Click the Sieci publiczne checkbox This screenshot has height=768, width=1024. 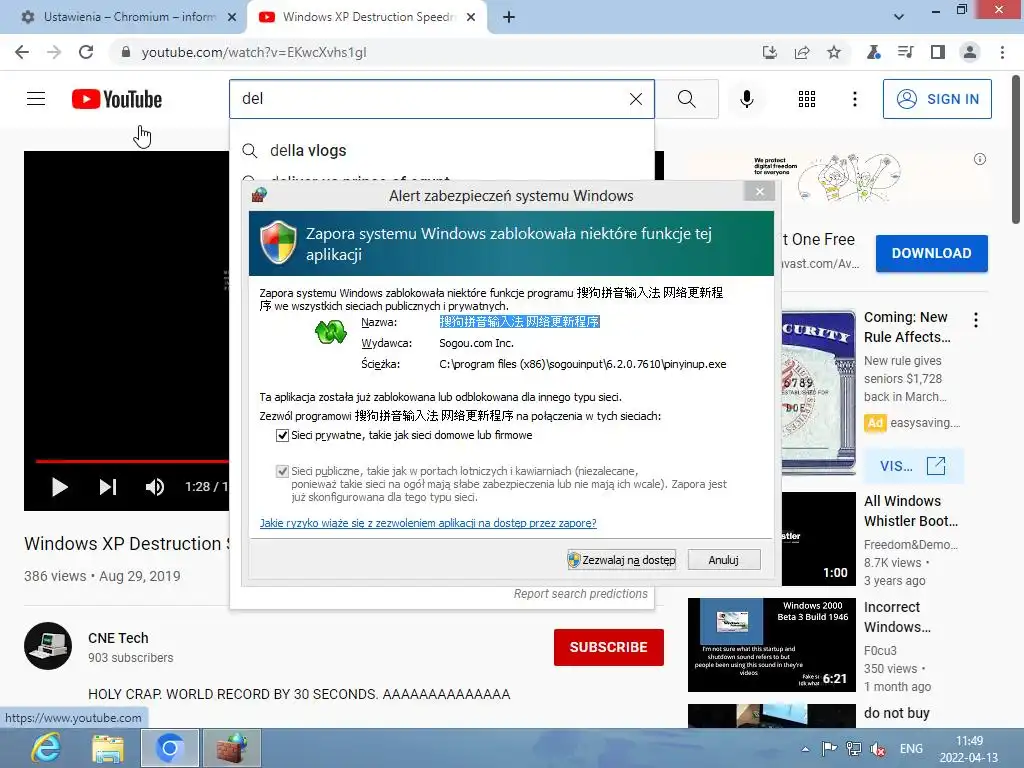click(x=282, y=471)
